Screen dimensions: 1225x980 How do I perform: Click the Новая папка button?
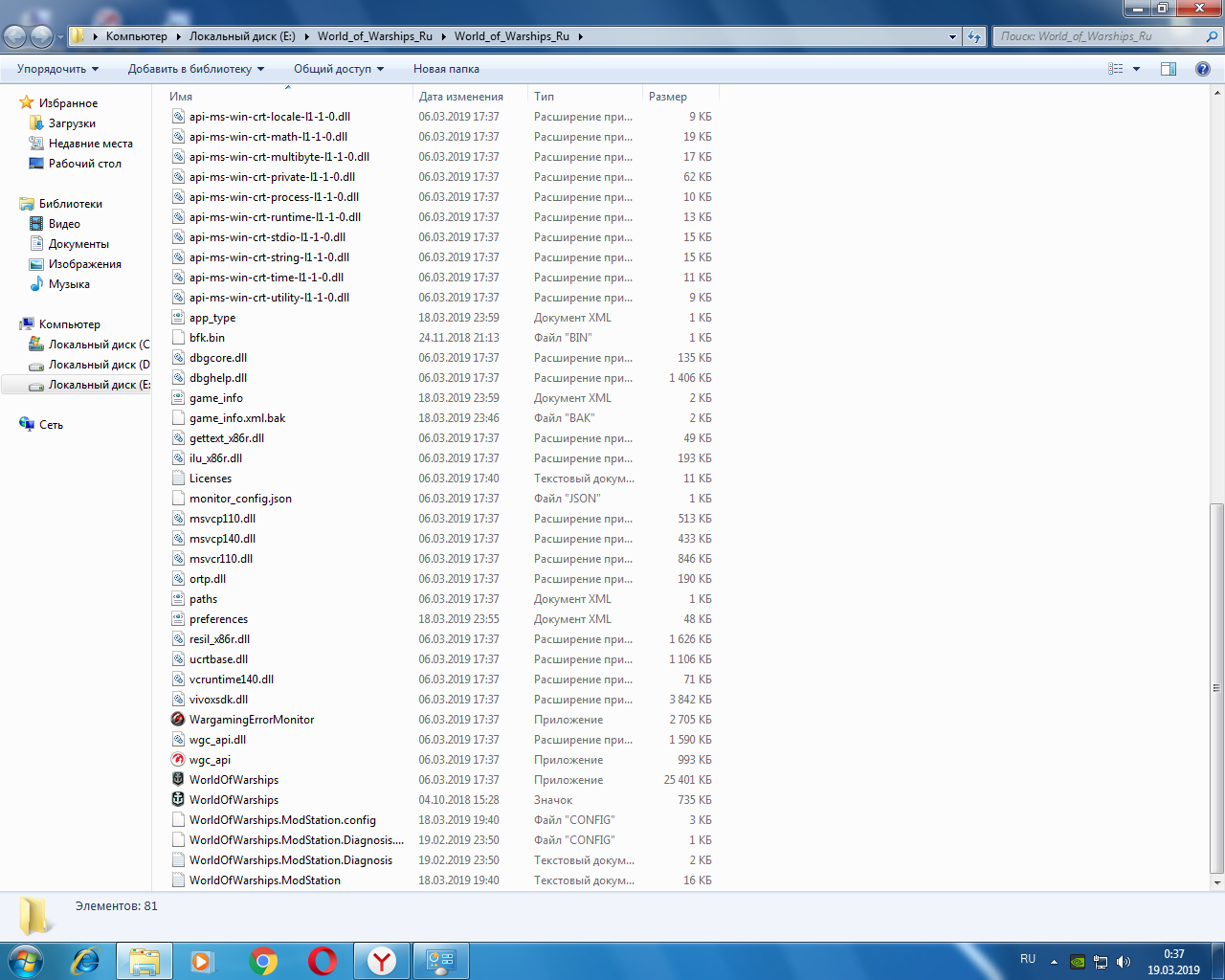tap(446, 69)
